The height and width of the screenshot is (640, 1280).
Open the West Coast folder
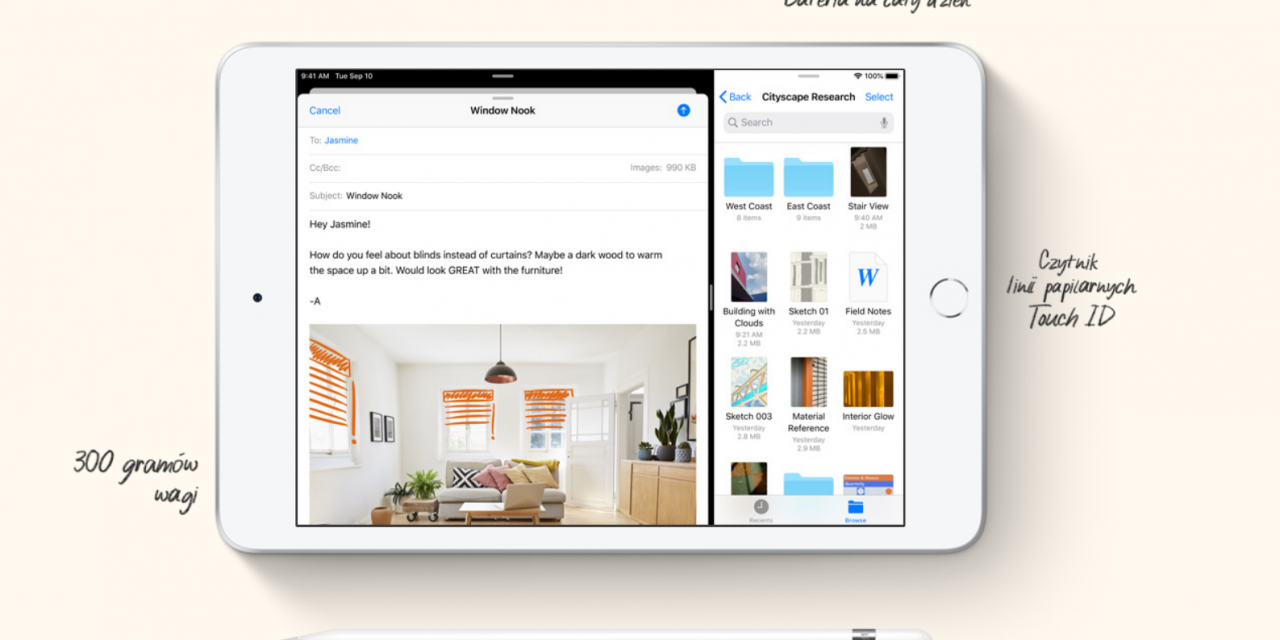point(748,180)
